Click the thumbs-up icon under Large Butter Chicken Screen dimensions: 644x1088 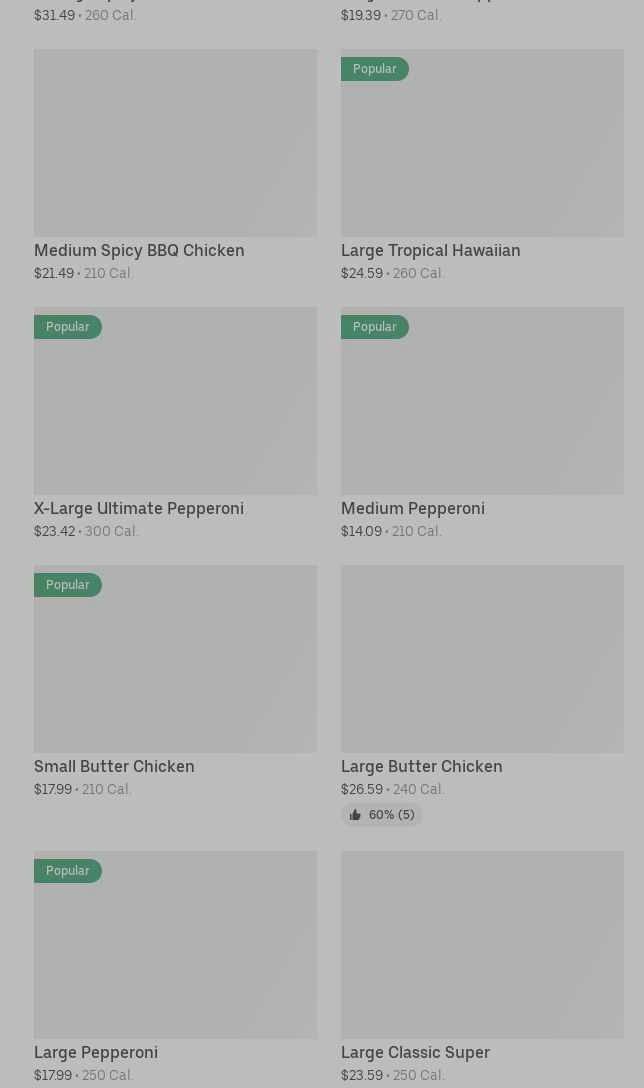click(355, 815)
